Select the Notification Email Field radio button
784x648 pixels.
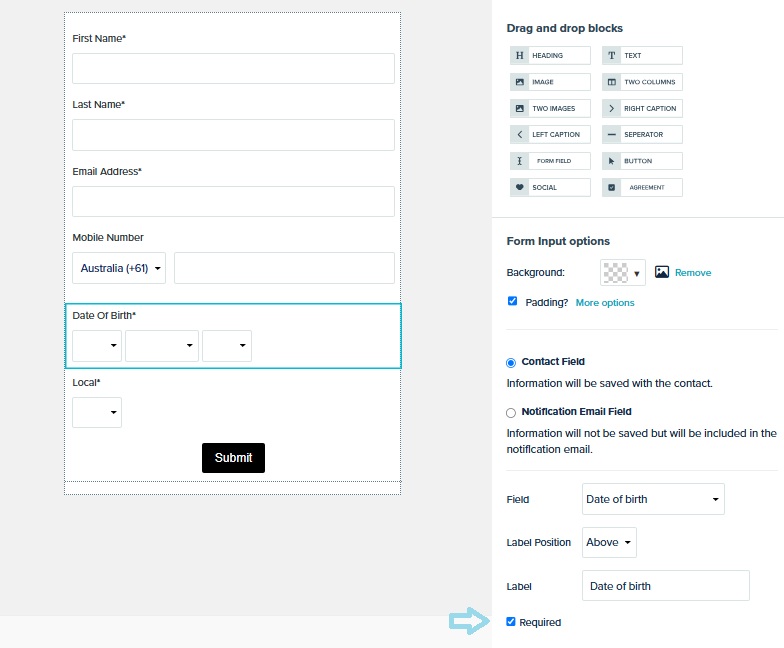pos(510,412)
